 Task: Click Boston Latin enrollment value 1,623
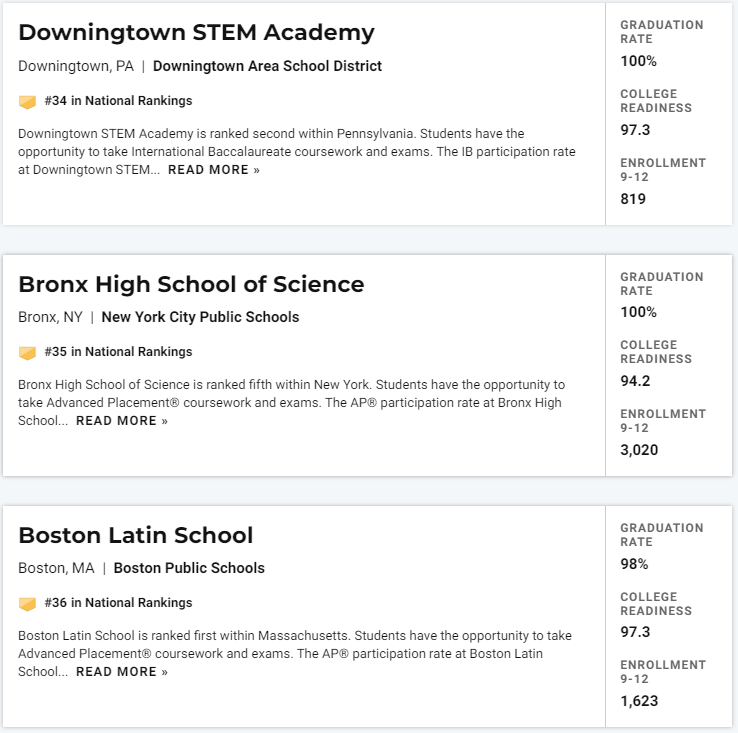click(x=639, y=701)
